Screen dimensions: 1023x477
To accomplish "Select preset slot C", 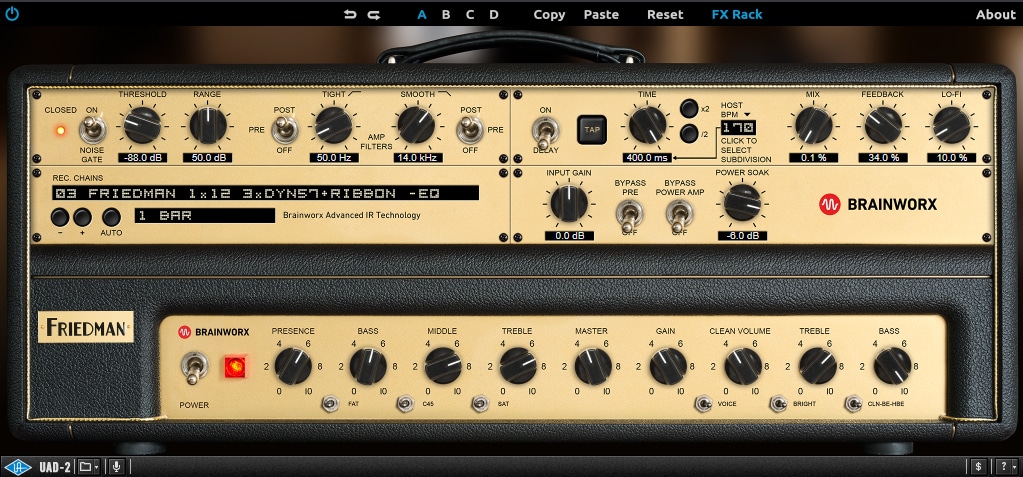I will click(x=470, y=14).
